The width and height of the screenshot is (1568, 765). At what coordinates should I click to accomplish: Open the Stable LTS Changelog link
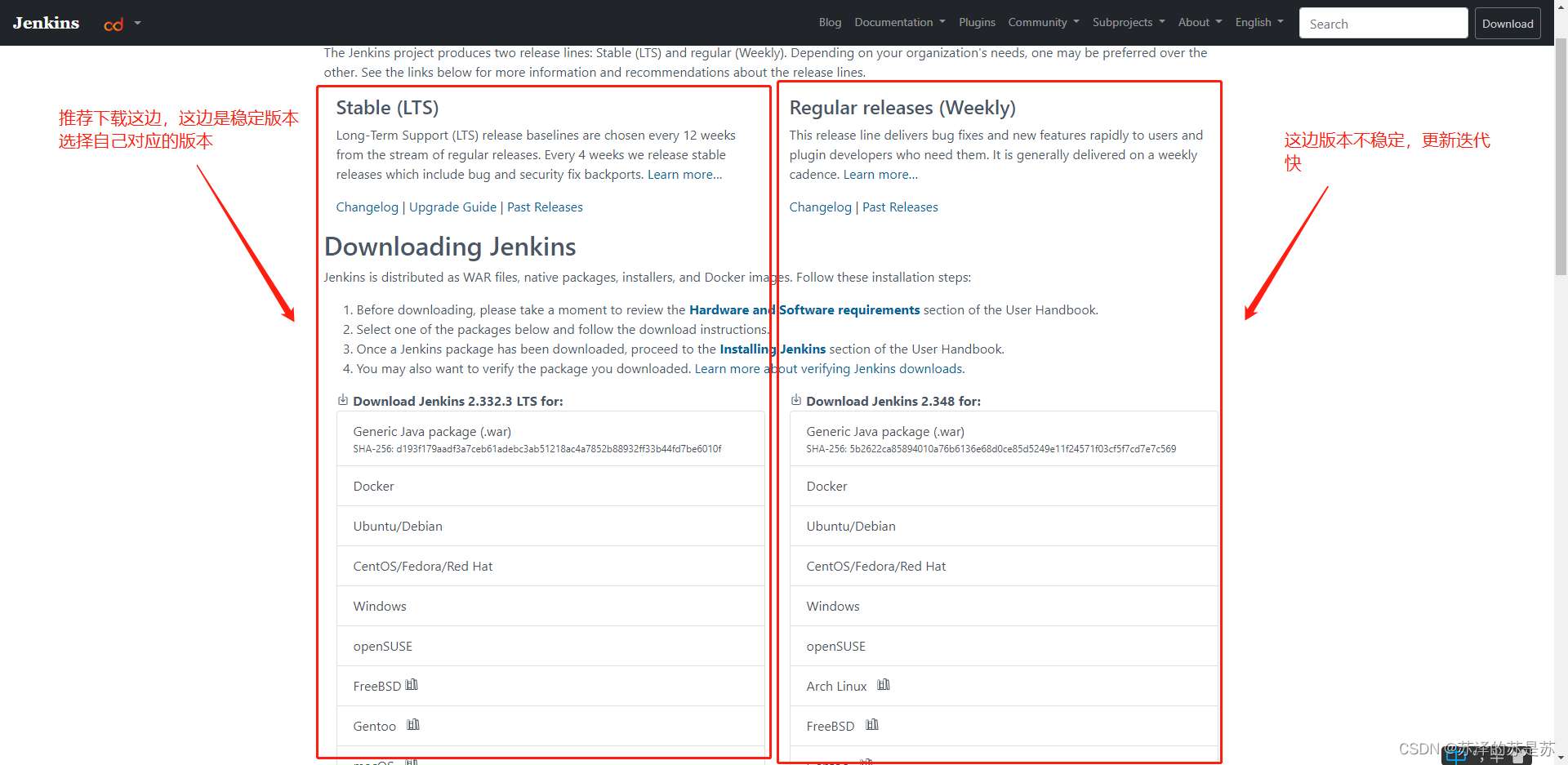(x=367, y=207)
